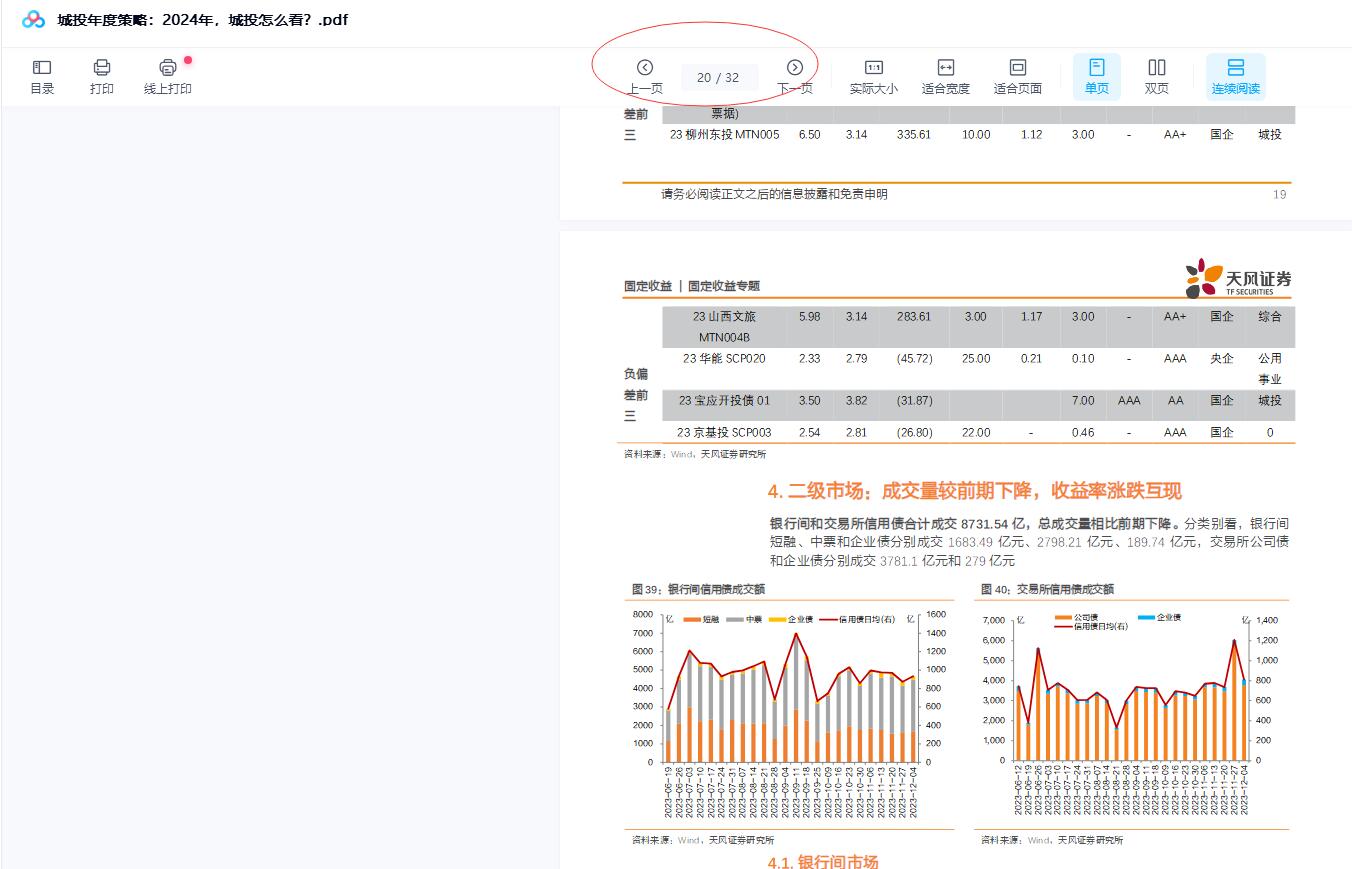Click the next page arrow icon
The height and width of the screenshot is (869, 1352).
793,68
